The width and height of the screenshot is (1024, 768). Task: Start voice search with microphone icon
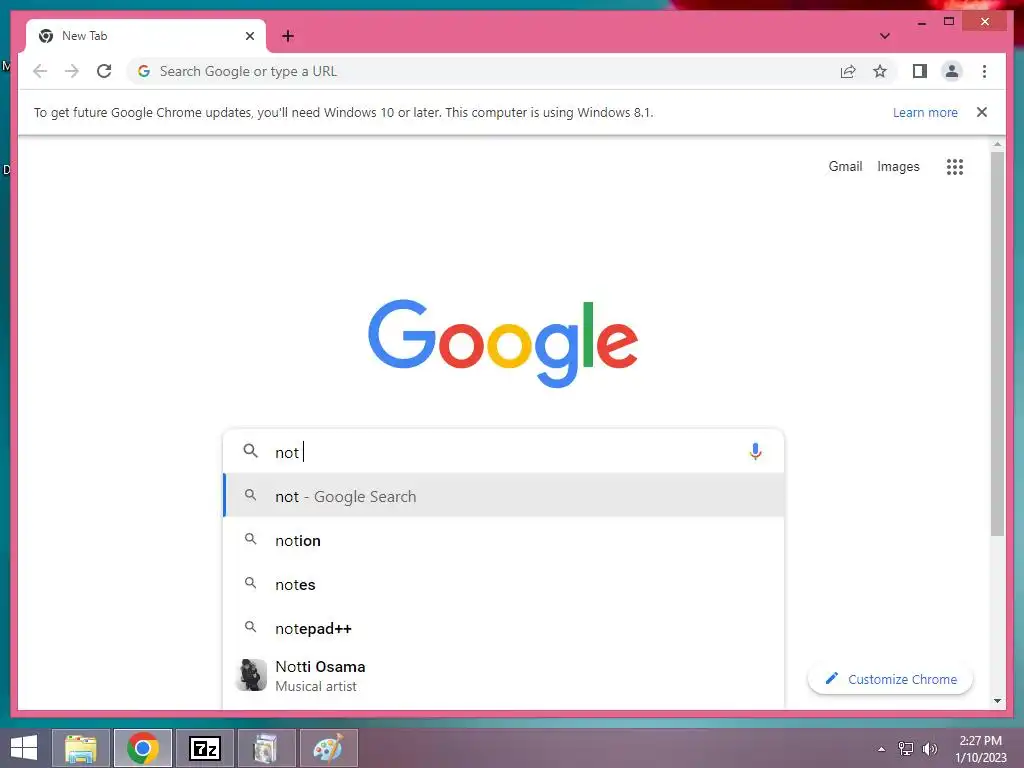point(755,451)
